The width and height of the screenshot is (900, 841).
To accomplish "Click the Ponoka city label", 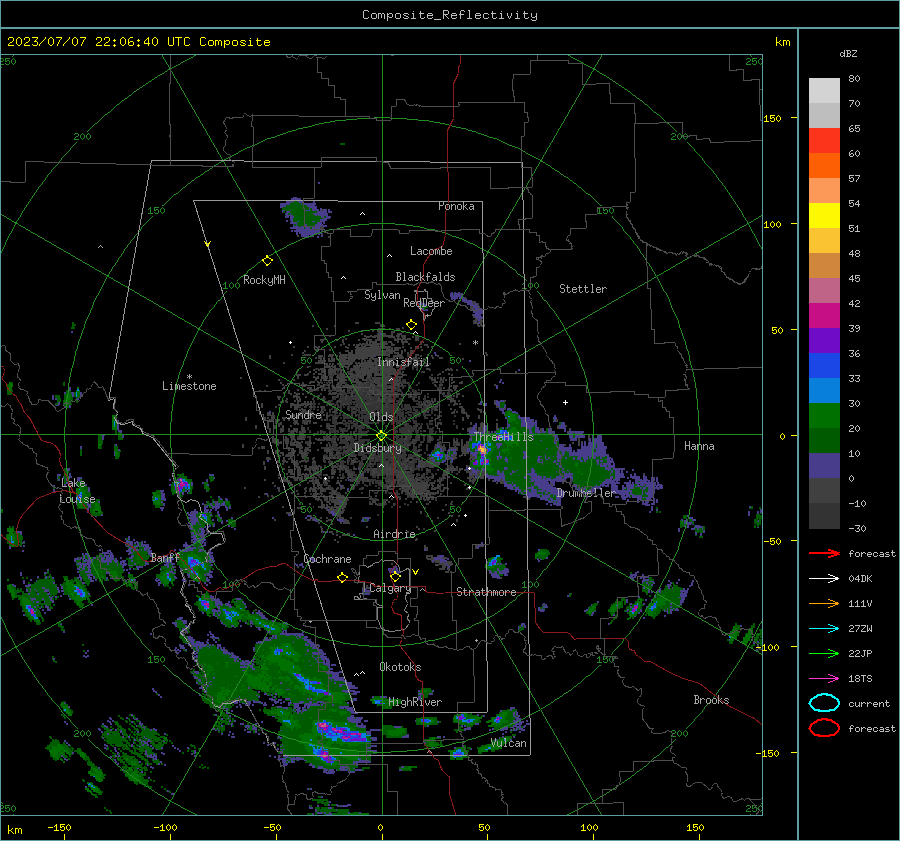I will [x=456, y=206].
